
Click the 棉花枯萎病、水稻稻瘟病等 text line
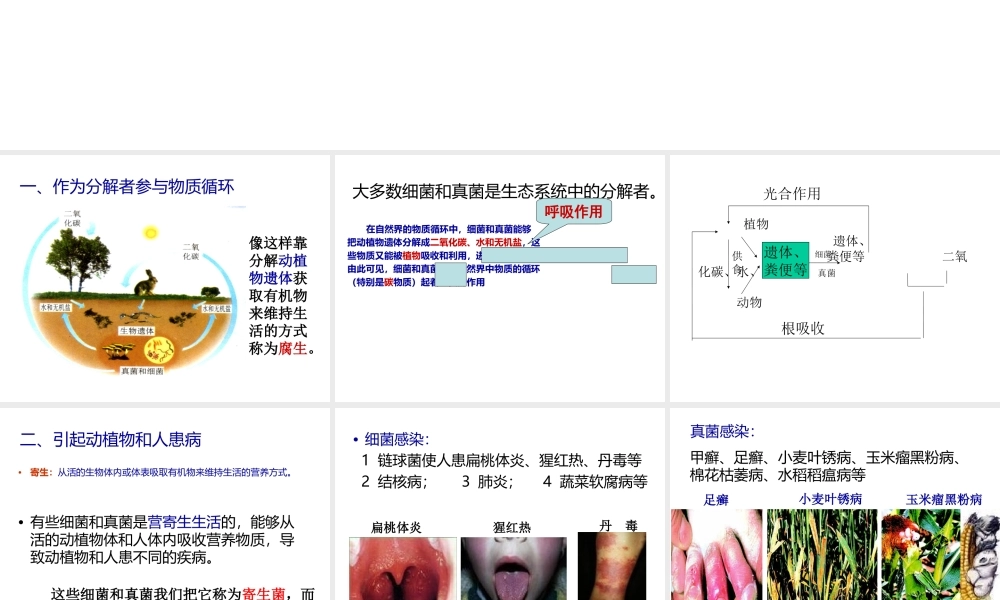click(x=777, y=475)
